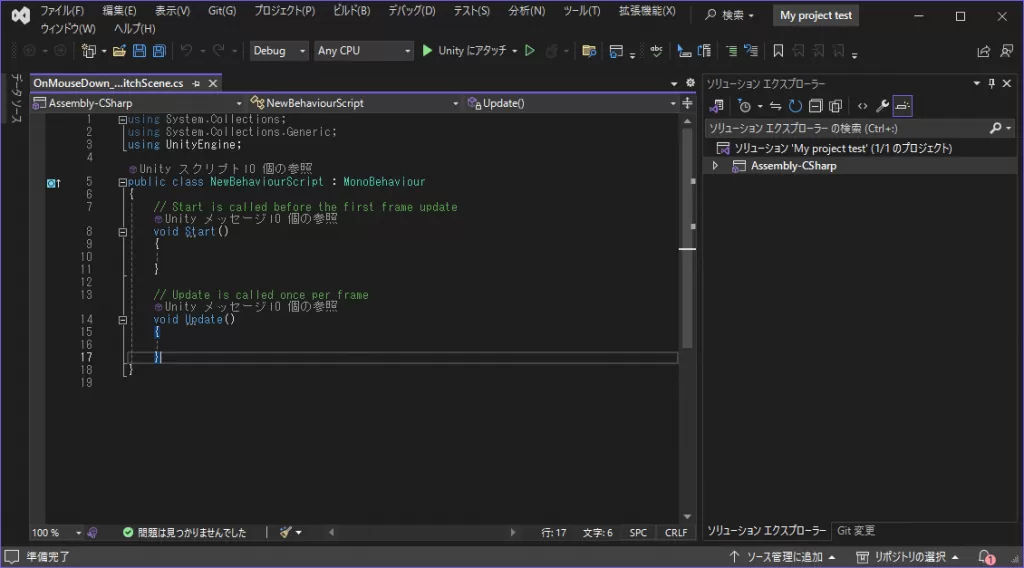Screen dimensions: 1024x568
Task: Open the notifications bell in status bar
Action: pyautogui.click(x=986, y=557)
